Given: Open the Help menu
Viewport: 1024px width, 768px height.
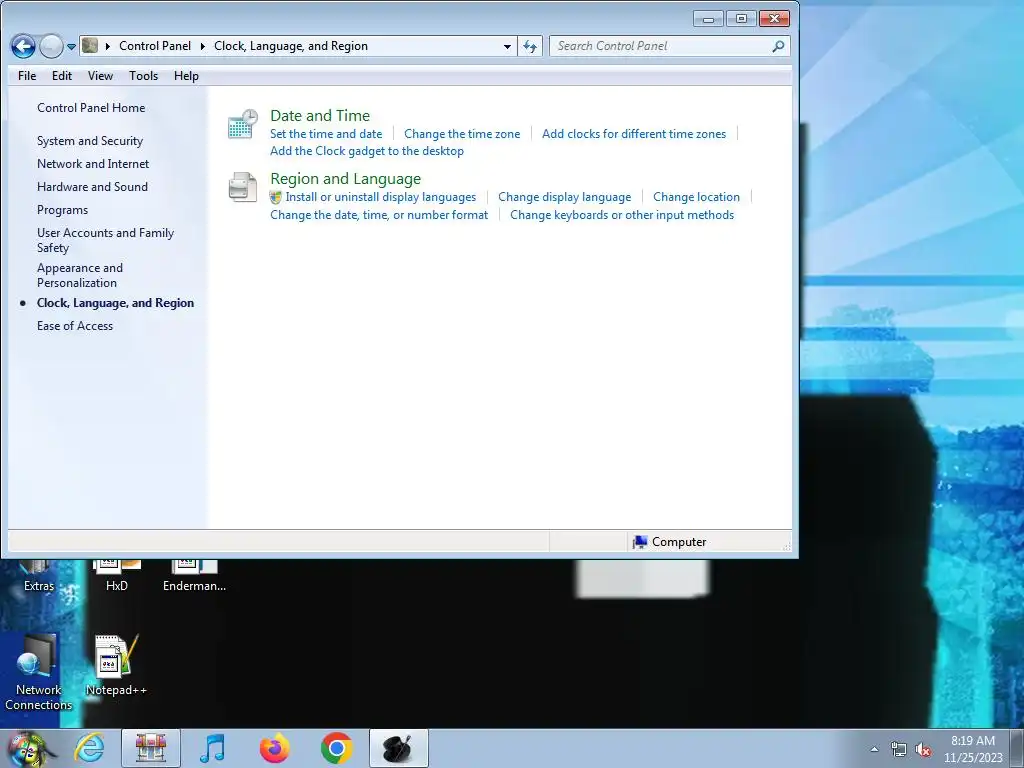Looking at the screenshot, I should [x=186, y=76].
